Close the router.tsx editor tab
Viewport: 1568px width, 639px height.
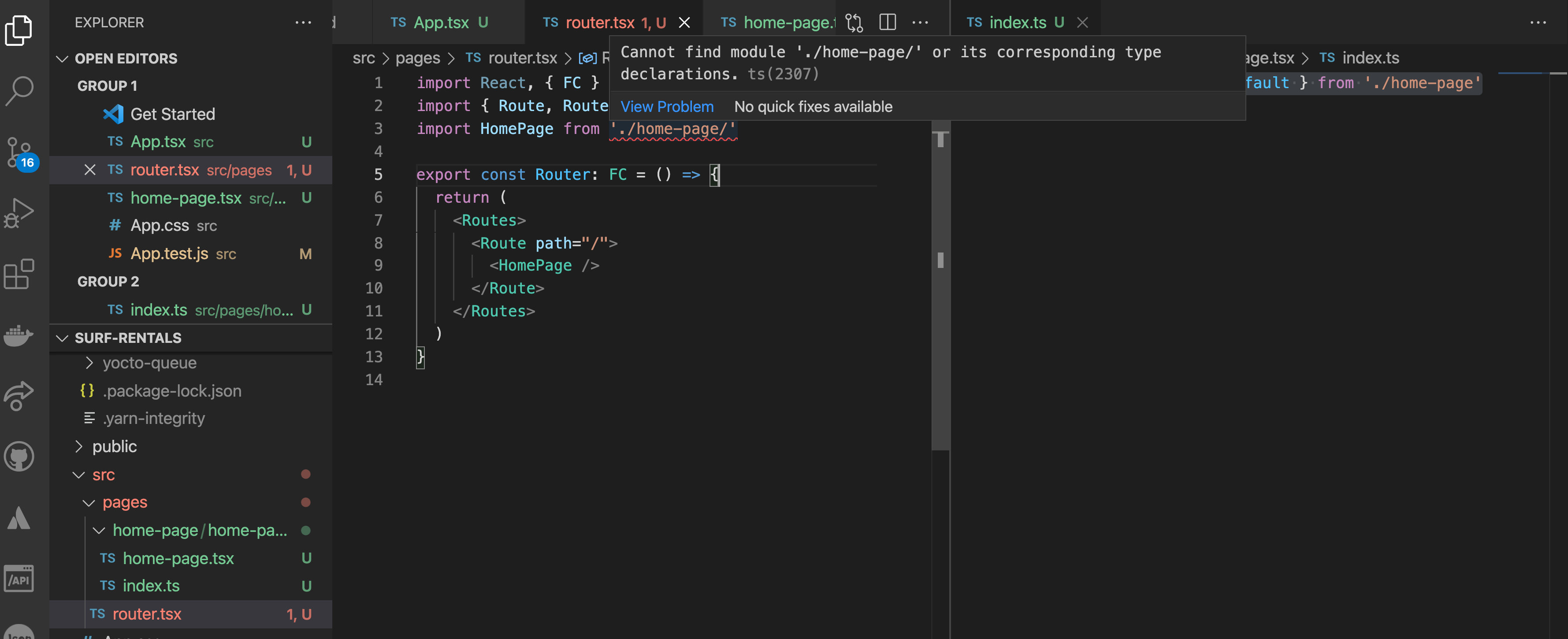[684, 22]
